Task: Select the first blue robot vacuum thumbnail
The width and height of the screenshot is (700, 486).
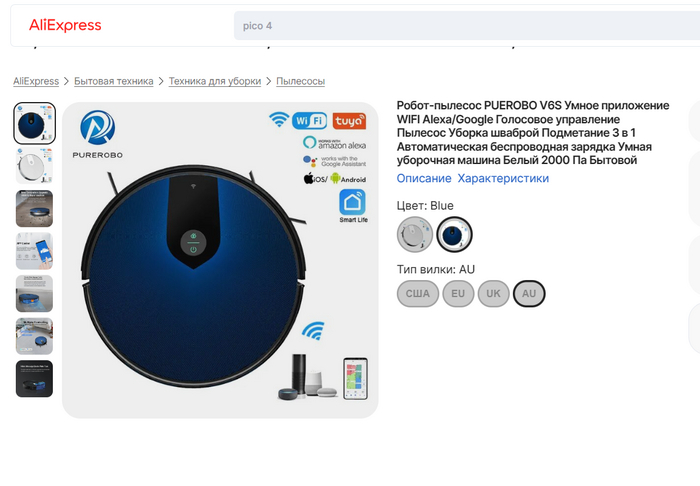Action: 34,123
